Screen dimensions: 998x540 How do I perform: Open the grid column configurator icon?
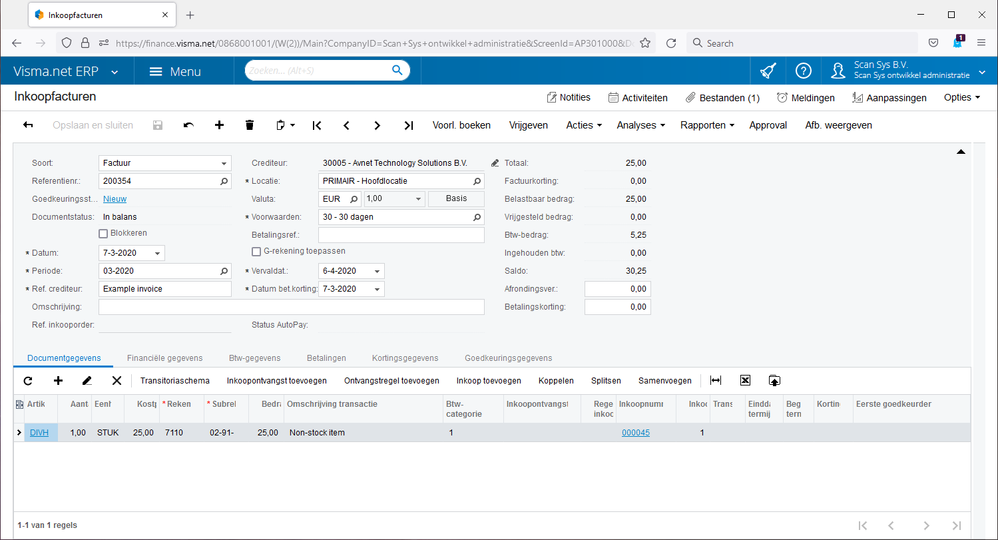[20, 404]
